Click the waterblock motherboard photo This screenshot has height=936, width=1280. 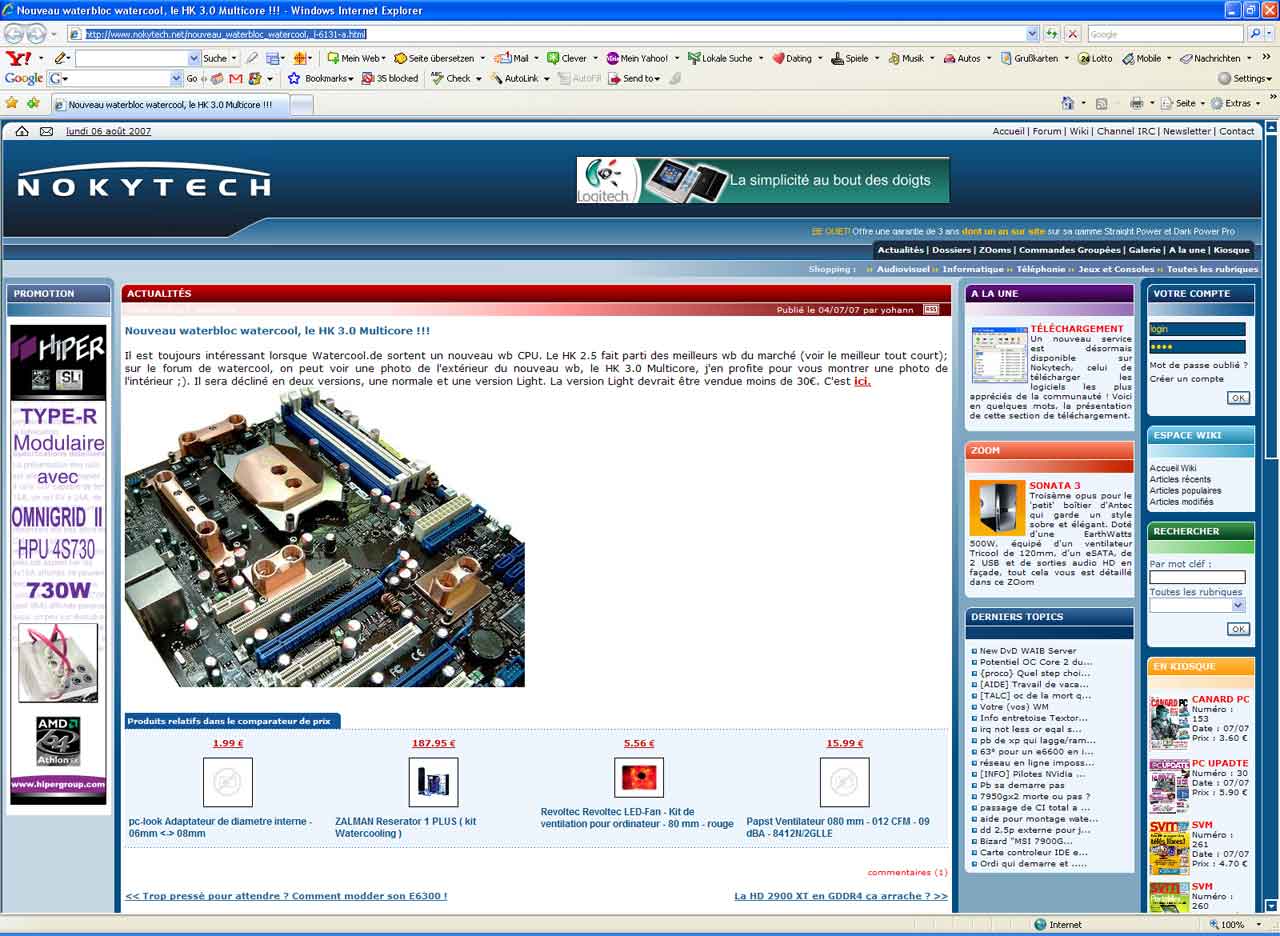pyautogui.click(x=324, y=538)
